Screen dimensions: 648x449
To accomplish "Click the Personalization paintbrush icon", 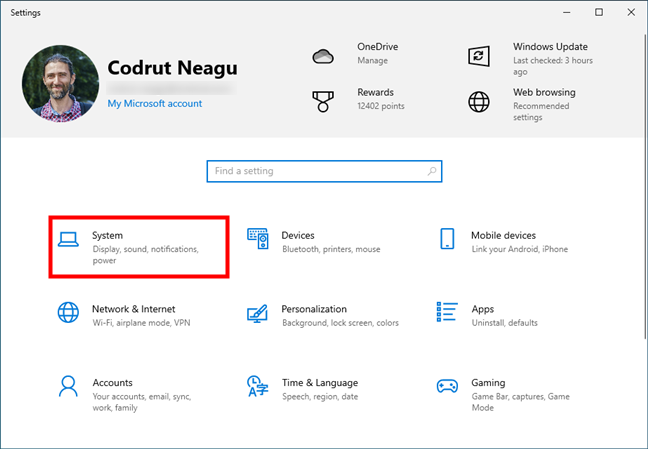I will [257, 313].
